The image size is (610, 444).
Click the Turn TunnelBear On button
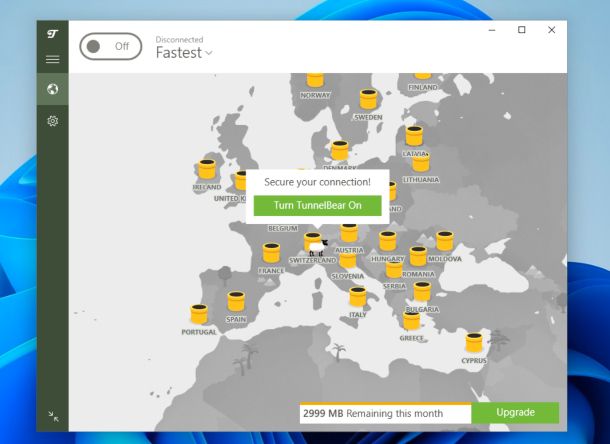(317, 205)
